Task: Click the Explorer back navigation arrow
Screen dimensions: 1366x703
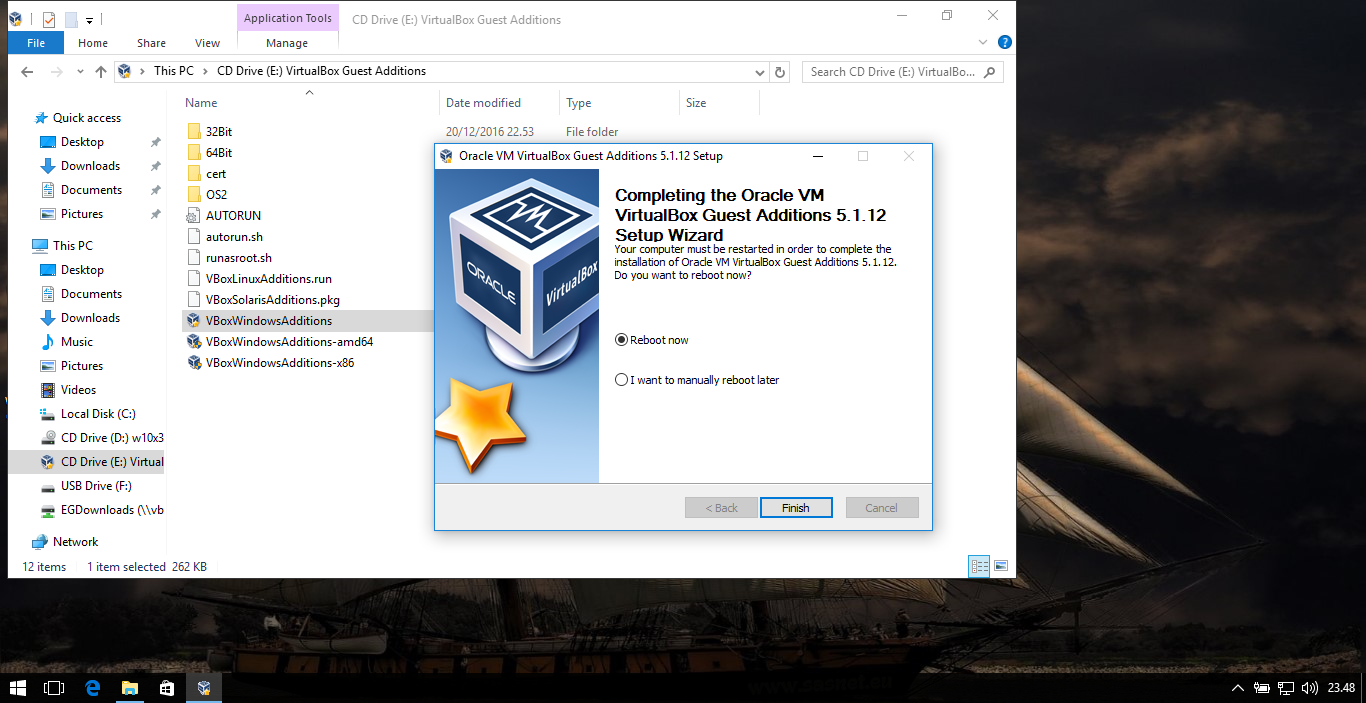Action: point(27,72)
